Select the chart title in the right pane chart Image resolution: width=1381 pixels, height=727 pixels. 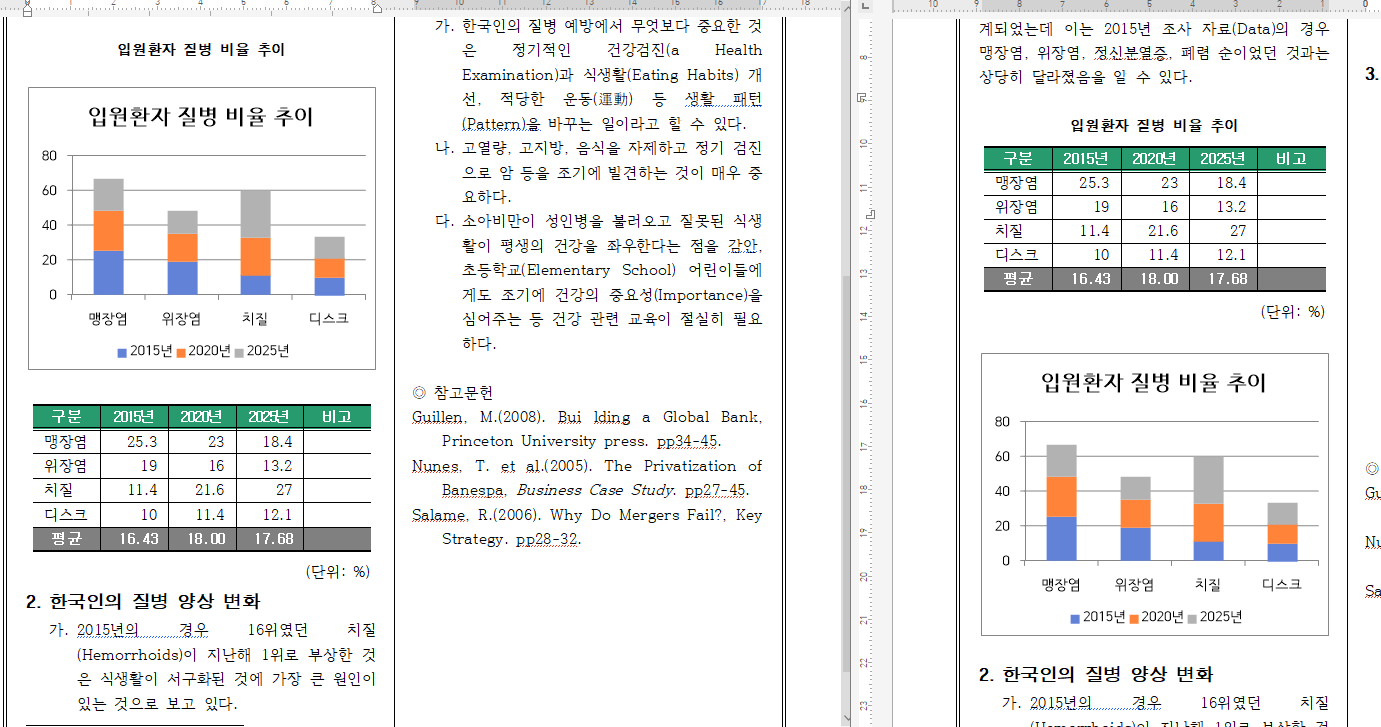[x=1153, y=383]
